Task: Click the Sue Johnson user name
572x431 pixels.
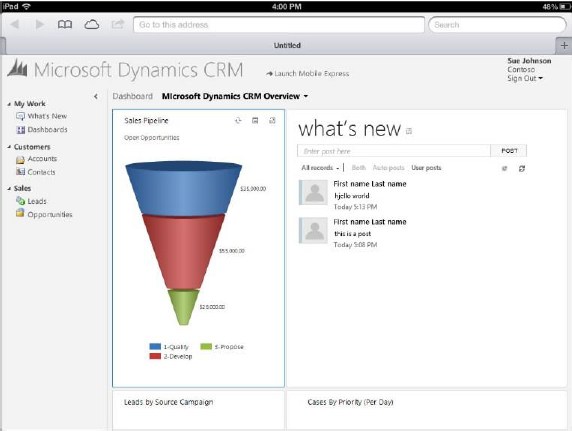Action: coord(529,61)
